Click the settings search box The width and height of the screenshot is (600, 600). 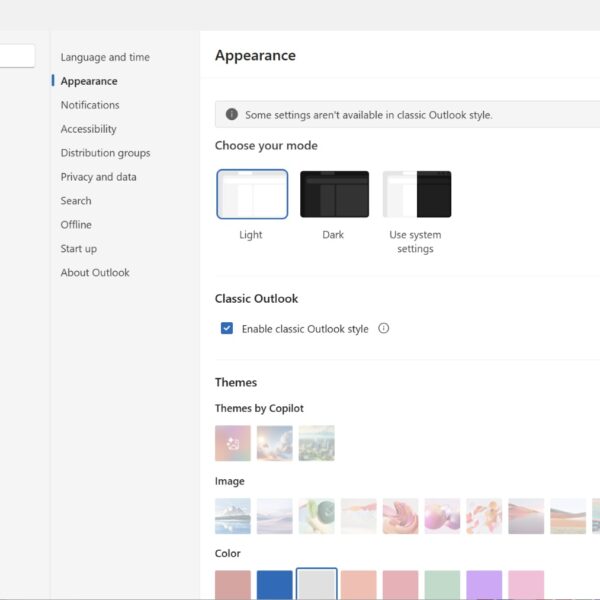(x=17, y=56)
